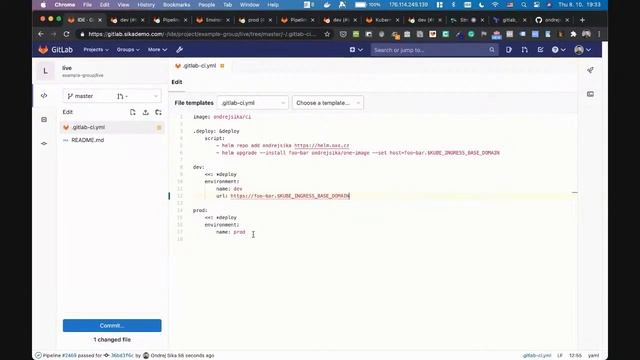
Task: Click the yaml language indicator in status bar
Action: 593,356
